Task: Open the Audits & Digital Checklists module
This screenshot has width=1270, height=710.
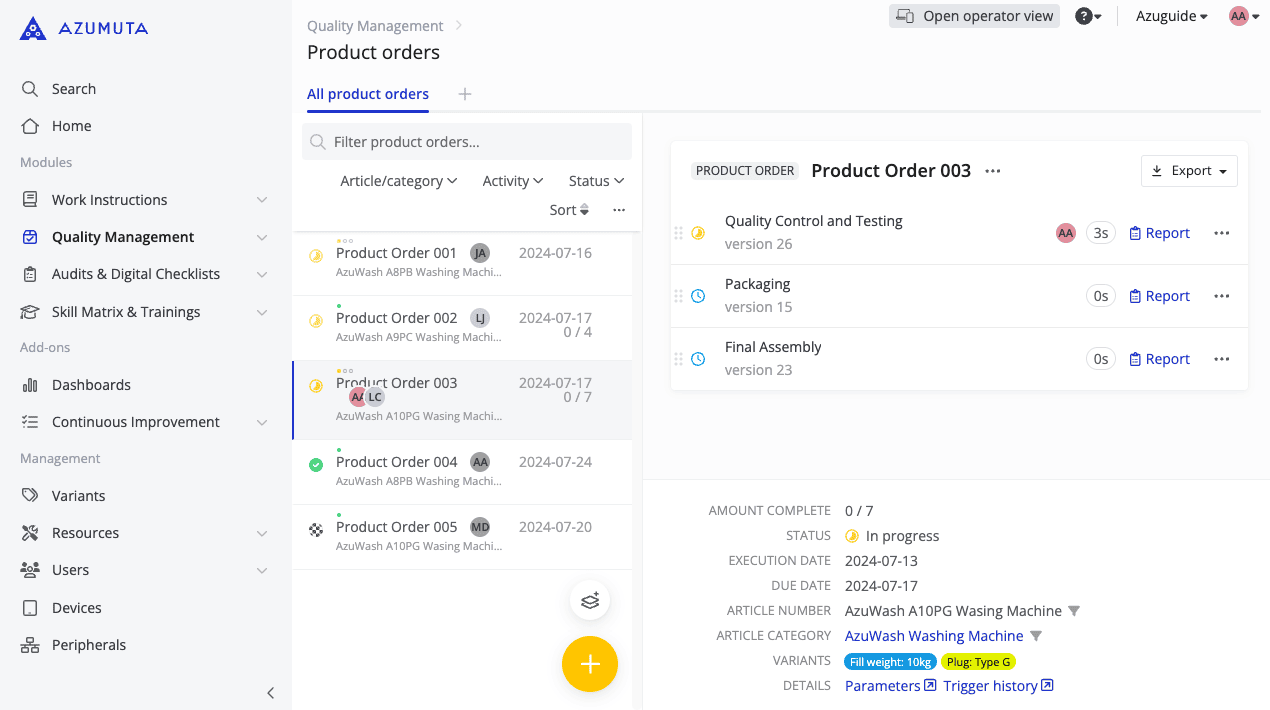Action: pyautogui.click(x=135, y=273)
